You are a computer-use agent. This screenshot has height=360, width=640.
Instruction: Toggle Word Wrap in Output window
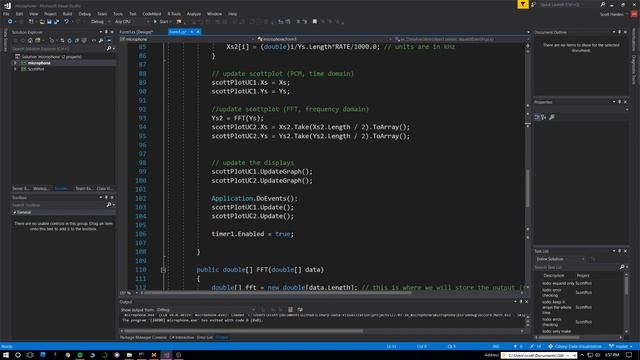[x=300, y=310]
